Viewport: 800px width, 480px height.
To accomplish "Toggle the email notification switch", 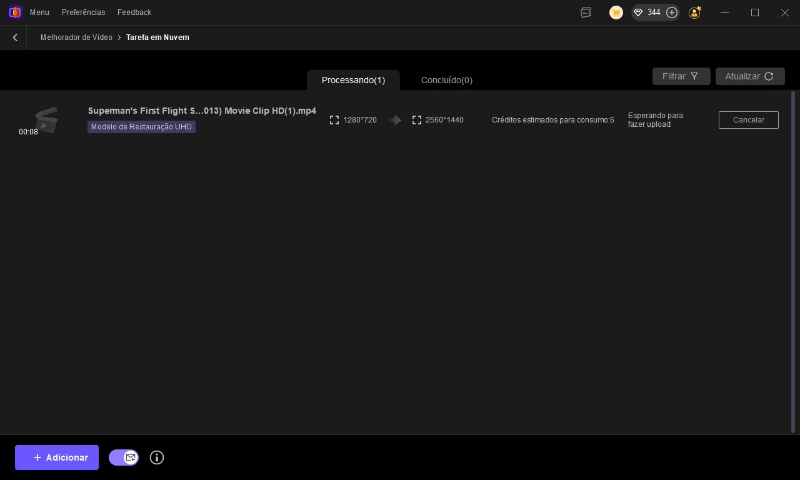I will [124, 458].
